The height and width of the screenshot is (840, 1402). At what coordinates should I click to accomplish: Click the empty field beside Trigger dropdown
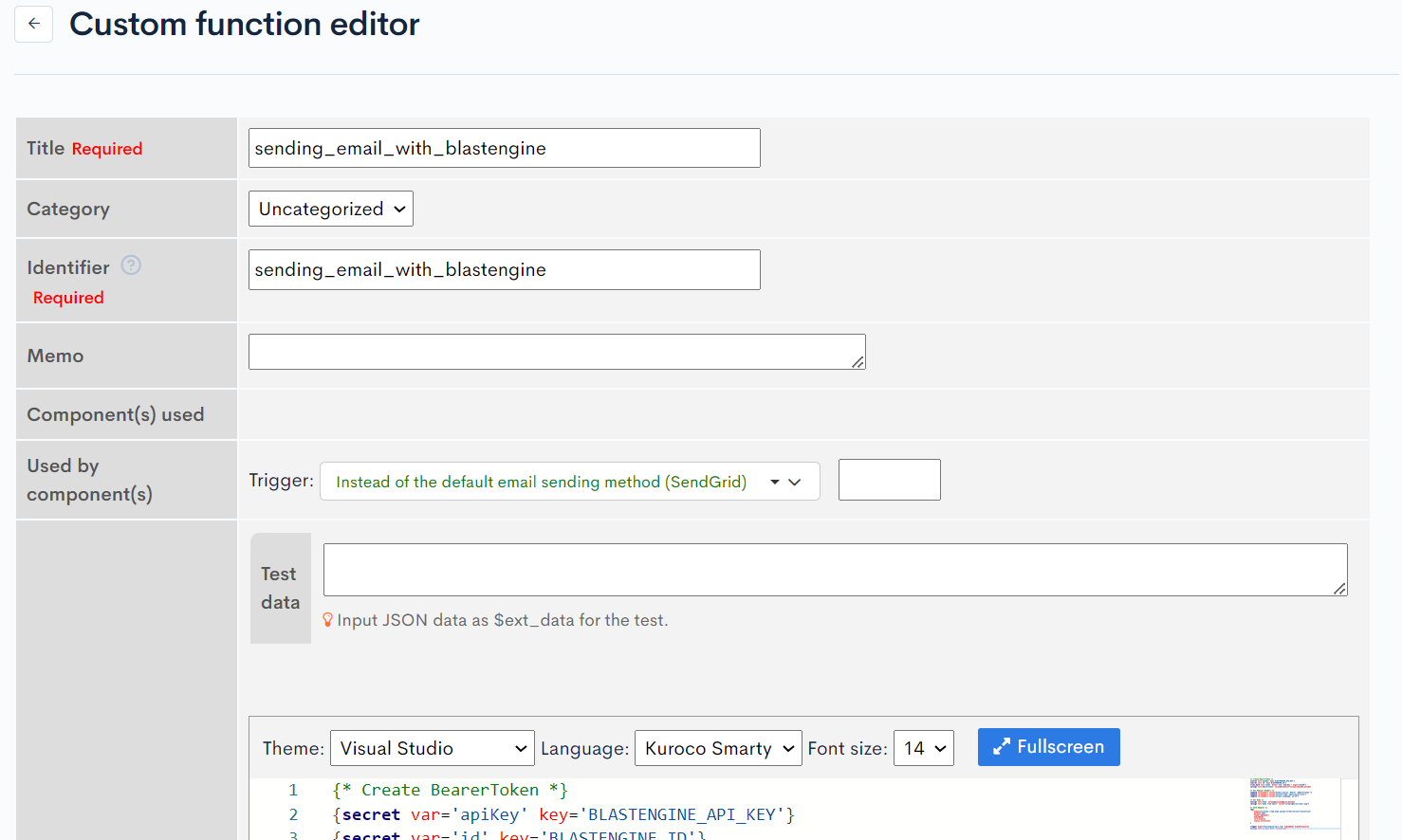click(x=889, y=480)
